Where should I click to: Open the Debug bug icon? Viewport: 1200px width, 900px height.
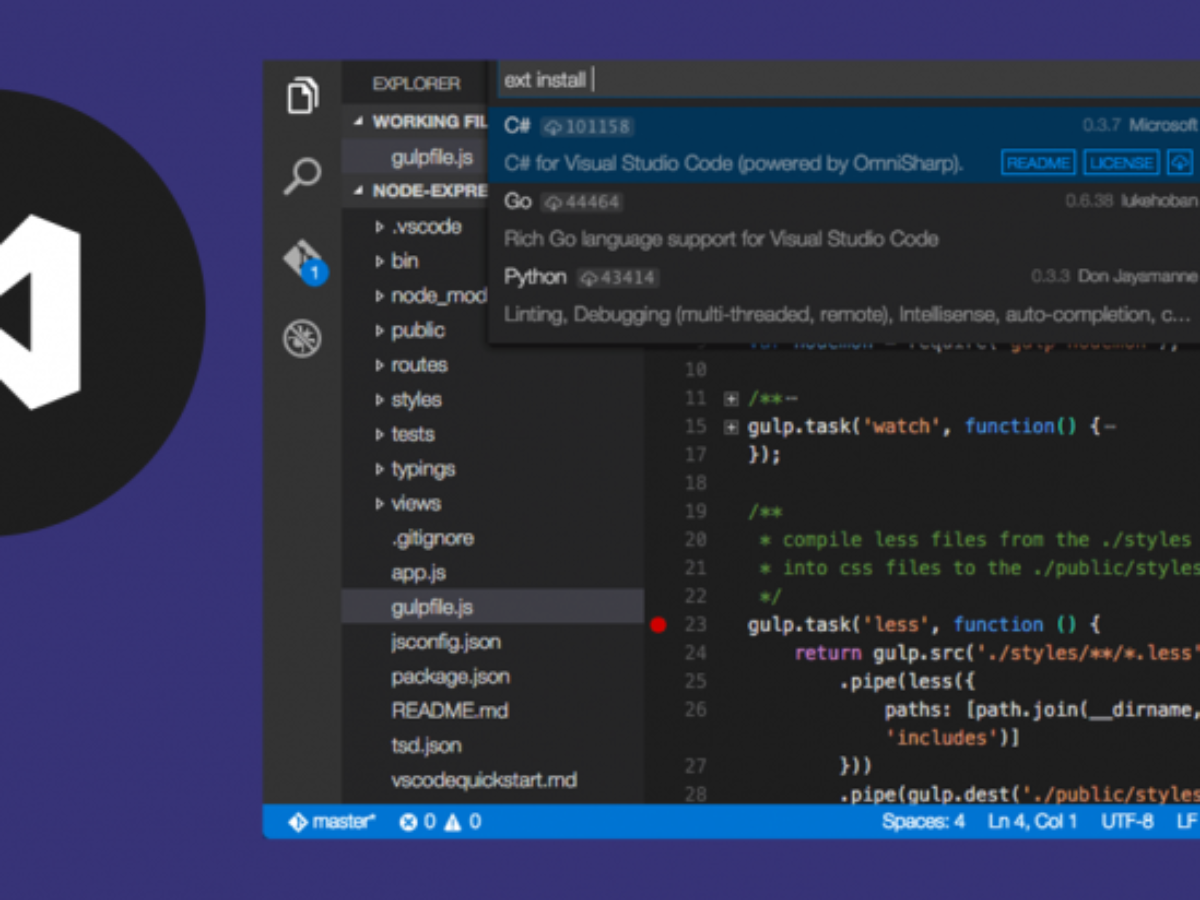(x=301, y=339)
